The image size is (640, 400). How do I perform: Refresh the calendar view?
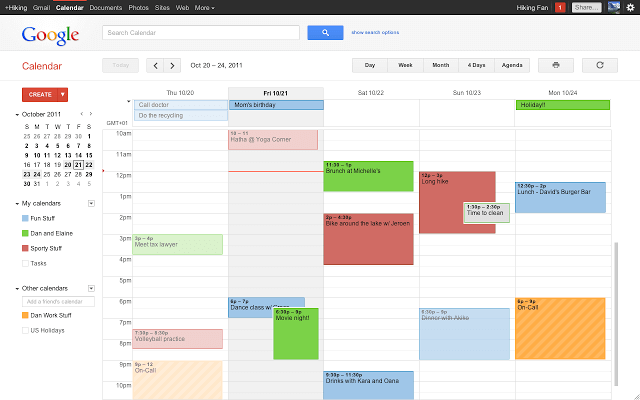pyautogui.click(x=599, y=65)
